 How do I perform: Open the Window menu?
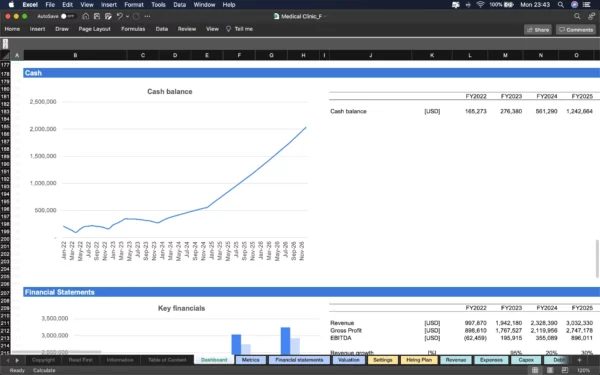pos(204,5)
